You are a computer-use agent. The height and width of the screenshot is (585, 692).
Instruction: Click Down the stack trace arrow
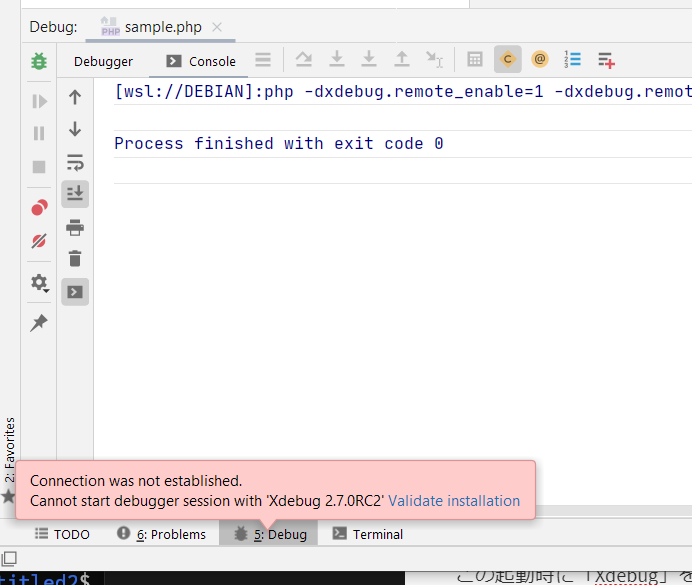(75, 129)
